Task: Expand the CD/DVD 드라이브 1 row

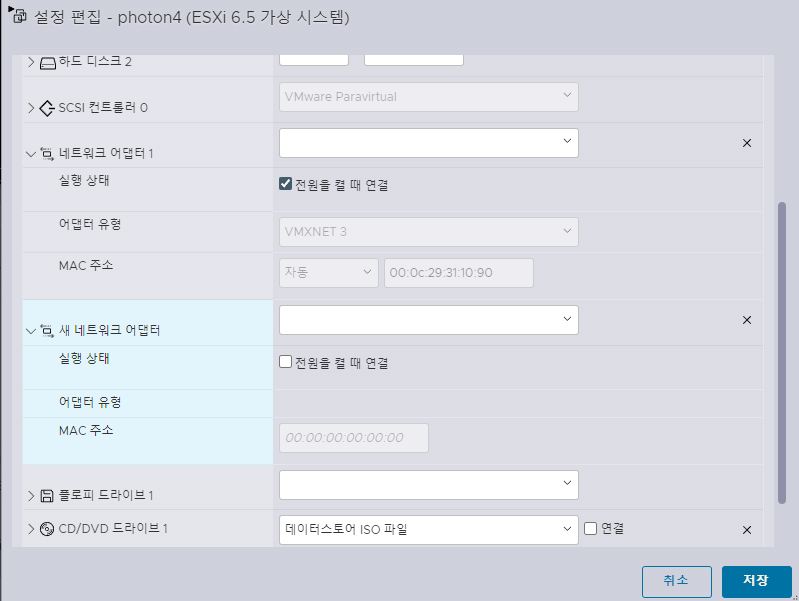Action: (31, 529)
